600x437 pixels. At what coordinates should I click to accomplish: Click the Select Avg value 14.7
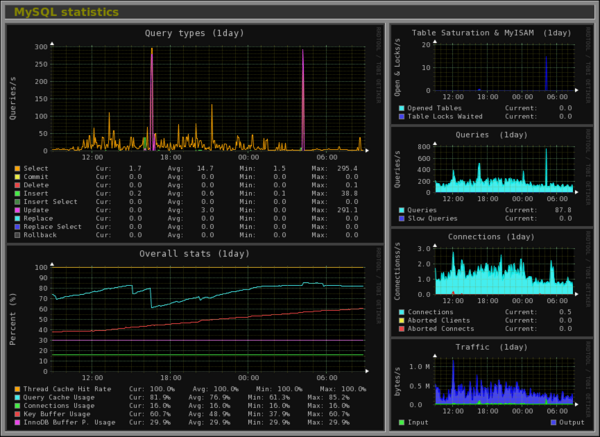[205, 168]
